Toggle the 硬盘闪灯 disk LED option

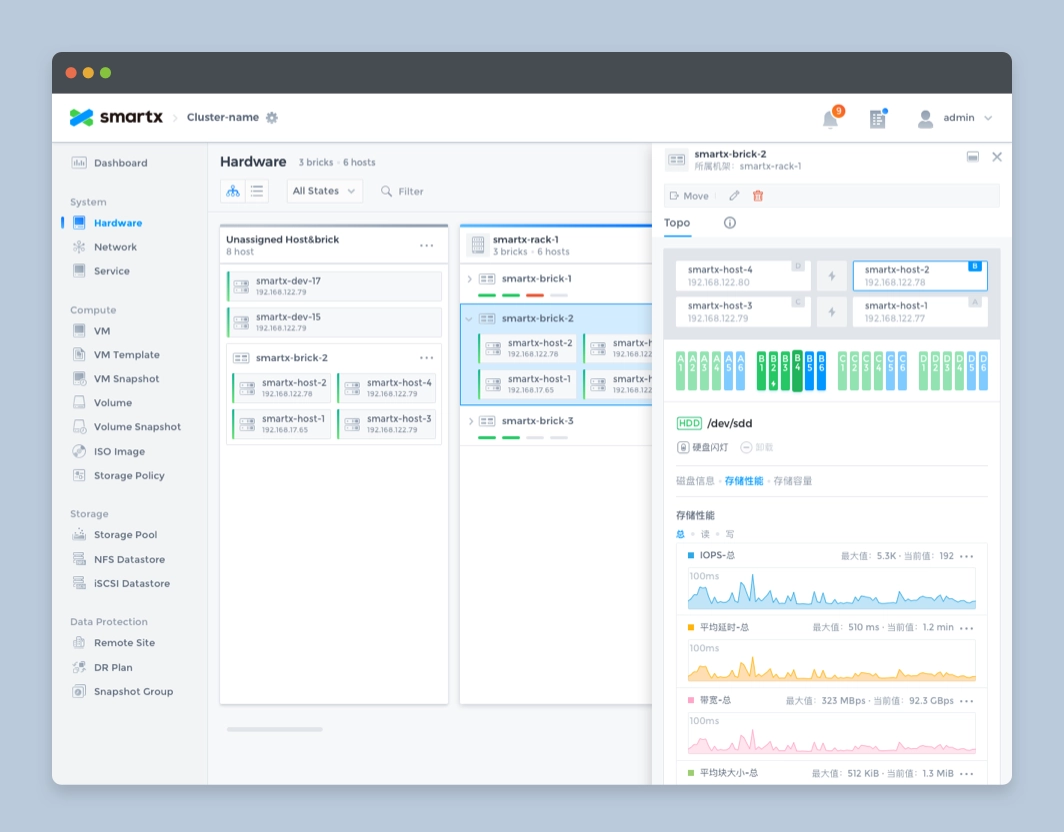pos(703,447)
